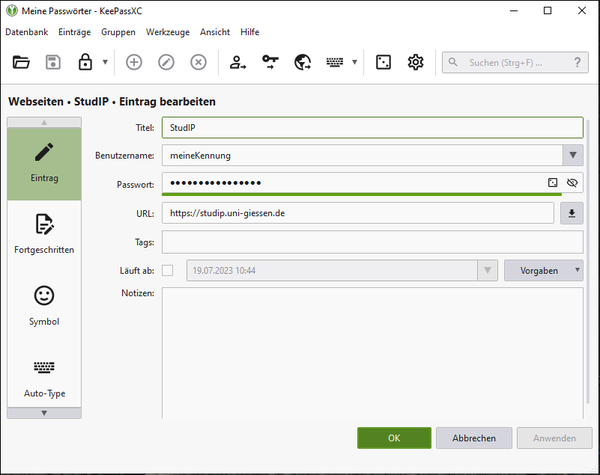Perform Auto-Type with keyboard toolbar icon
The image size is (600, 475).
[335, 62]
